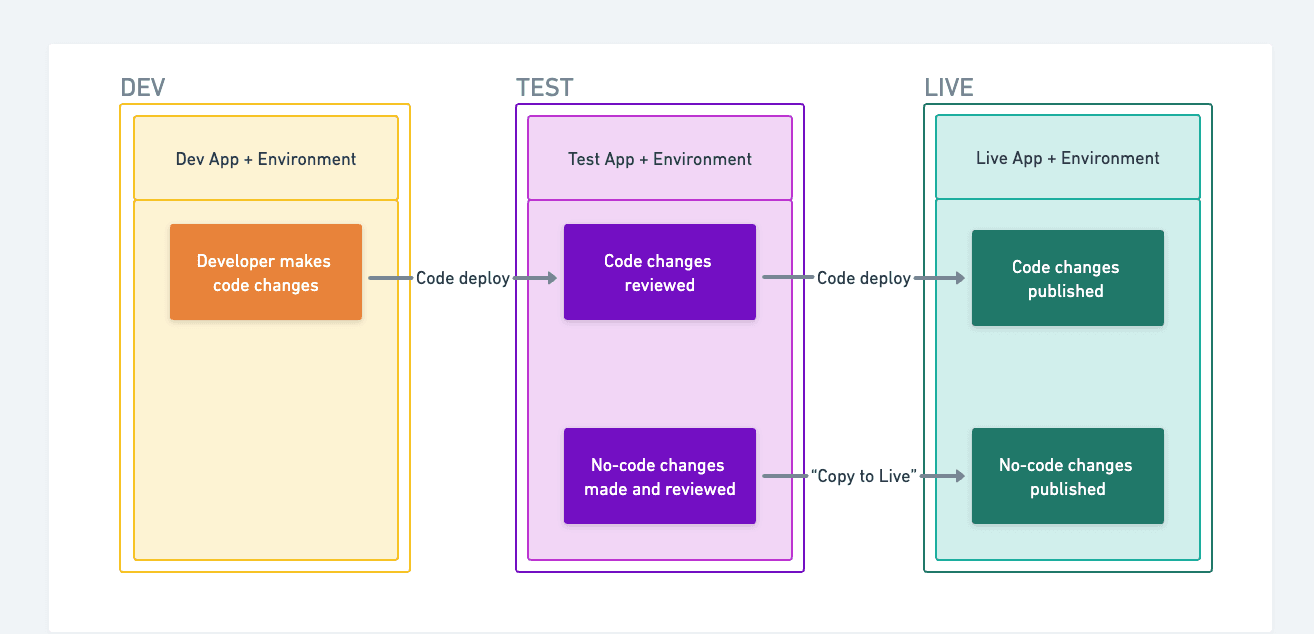Image resolution: width=1314 pixels, height=634 pixels.
Task: Click the arrowhead pointing into Code changes published
Action: [958, 278]
